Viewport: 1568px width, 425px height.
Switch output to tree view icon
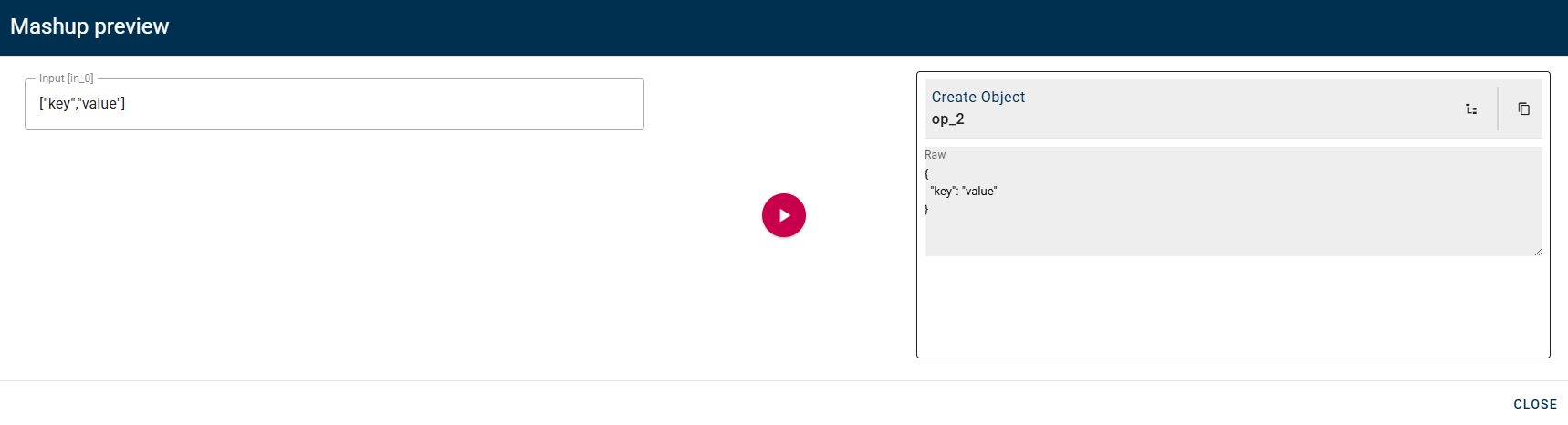1471,109
